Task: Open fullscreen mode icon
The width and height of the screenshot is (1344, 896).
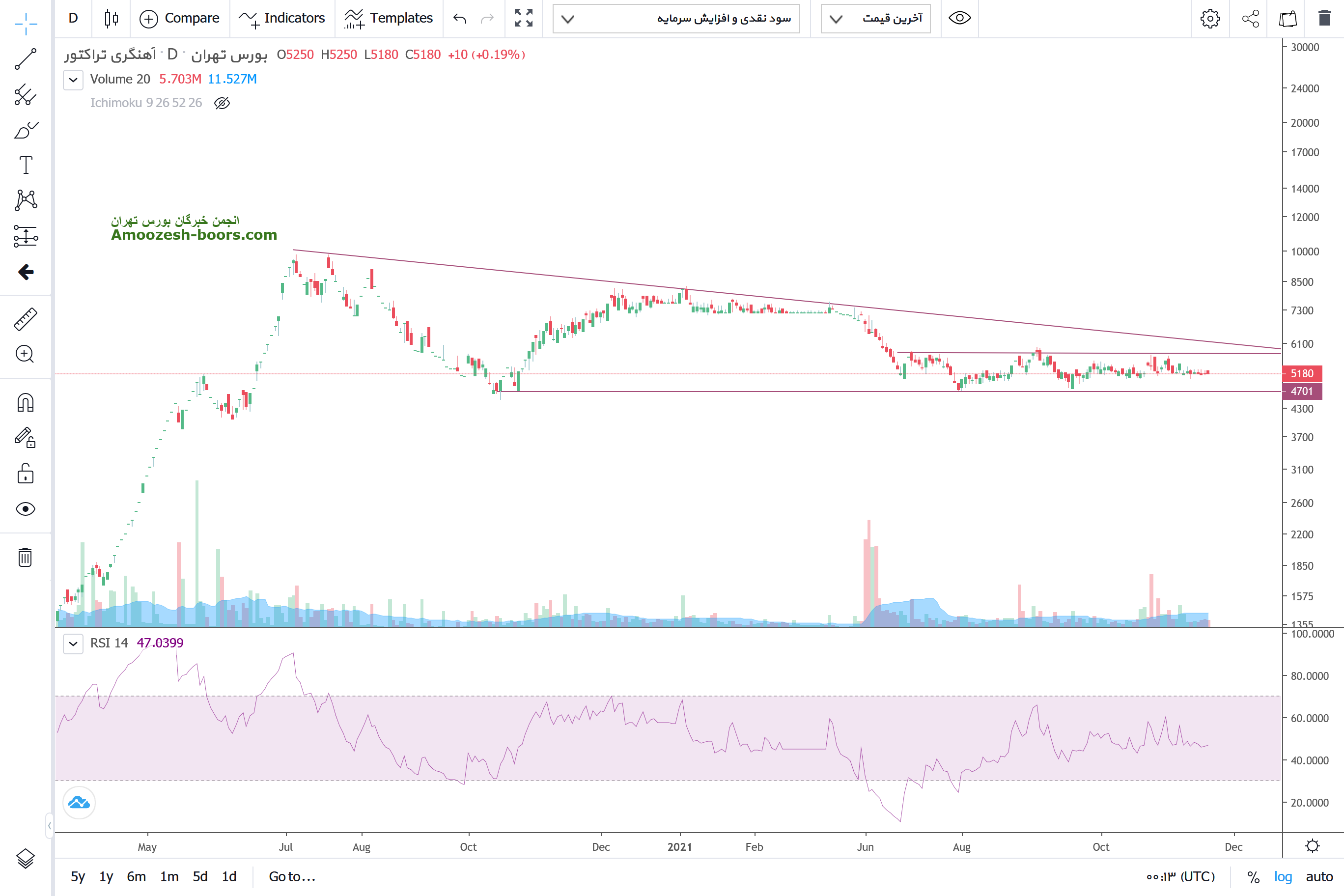Action: [523, 18]
